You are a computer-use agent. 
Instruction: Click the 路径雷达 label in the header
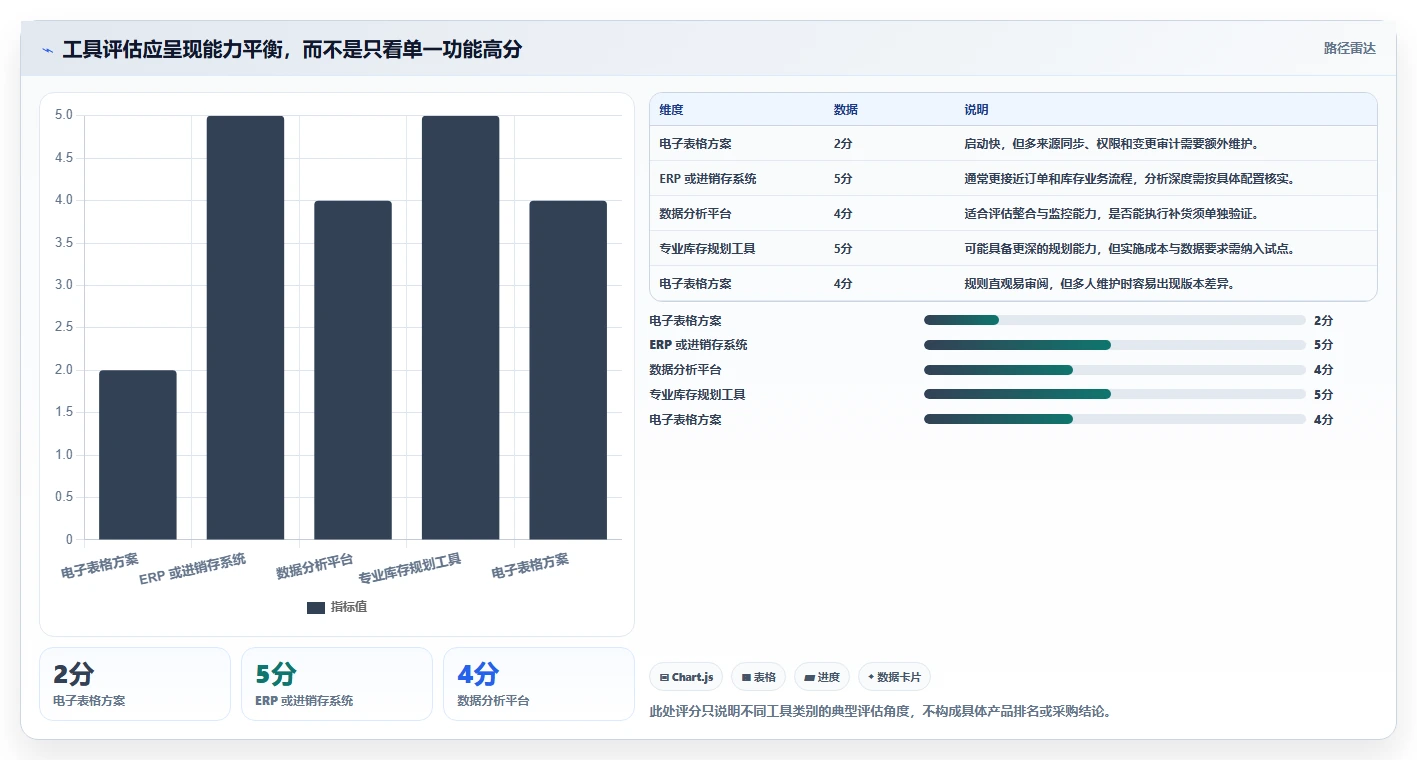[1350, 48]
